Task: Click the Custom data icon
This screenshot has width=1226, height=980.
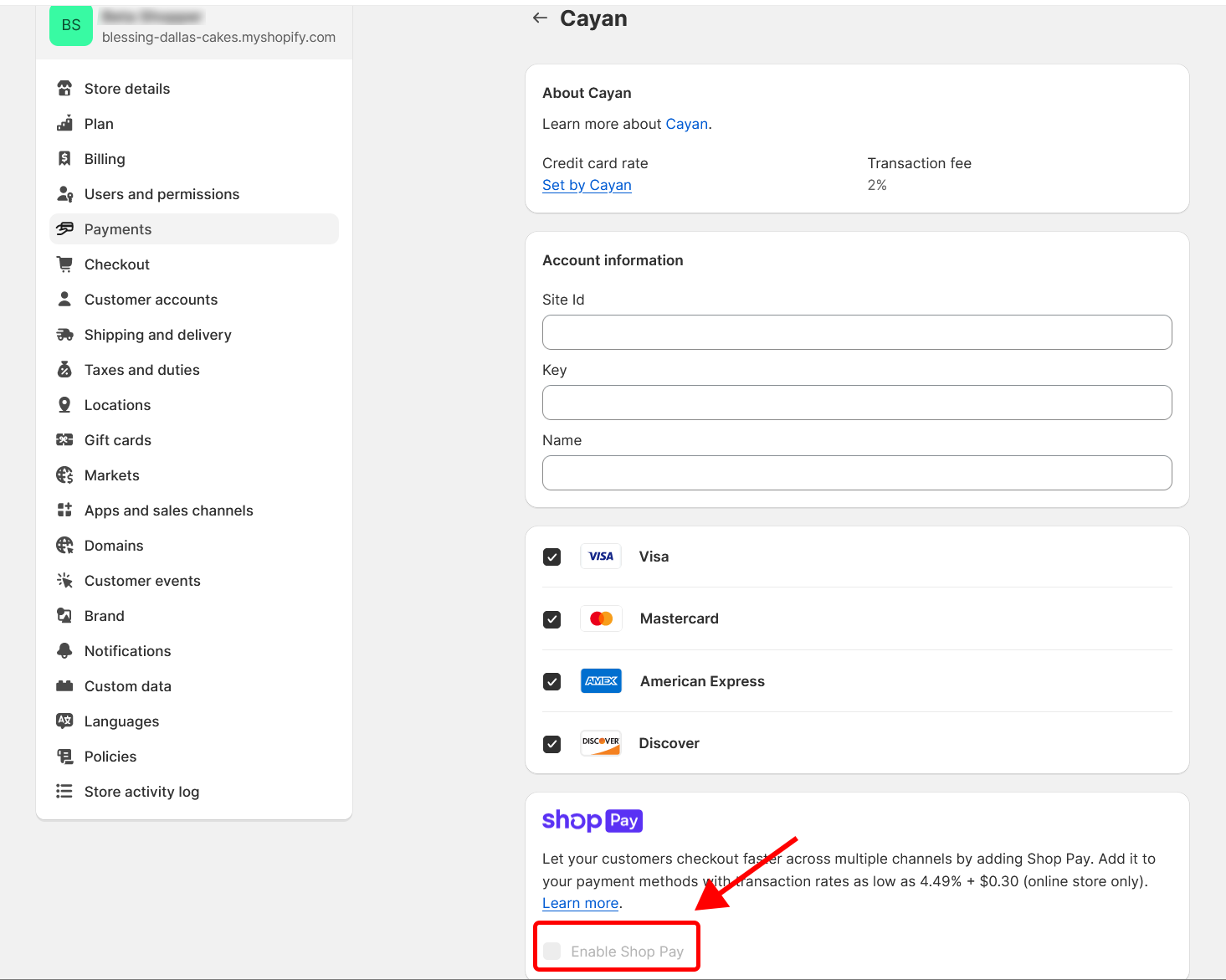Action: coord(64,686)
